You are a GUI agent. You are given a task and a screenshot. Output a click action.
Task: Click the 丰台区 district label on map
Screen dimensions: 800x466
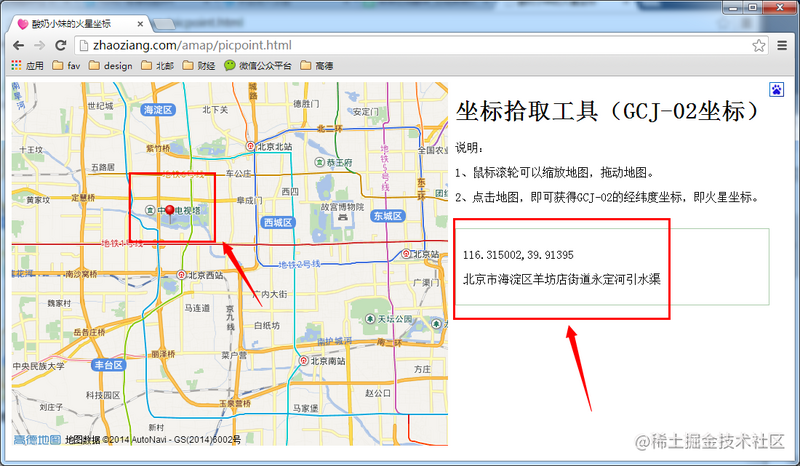click(109, 365)
